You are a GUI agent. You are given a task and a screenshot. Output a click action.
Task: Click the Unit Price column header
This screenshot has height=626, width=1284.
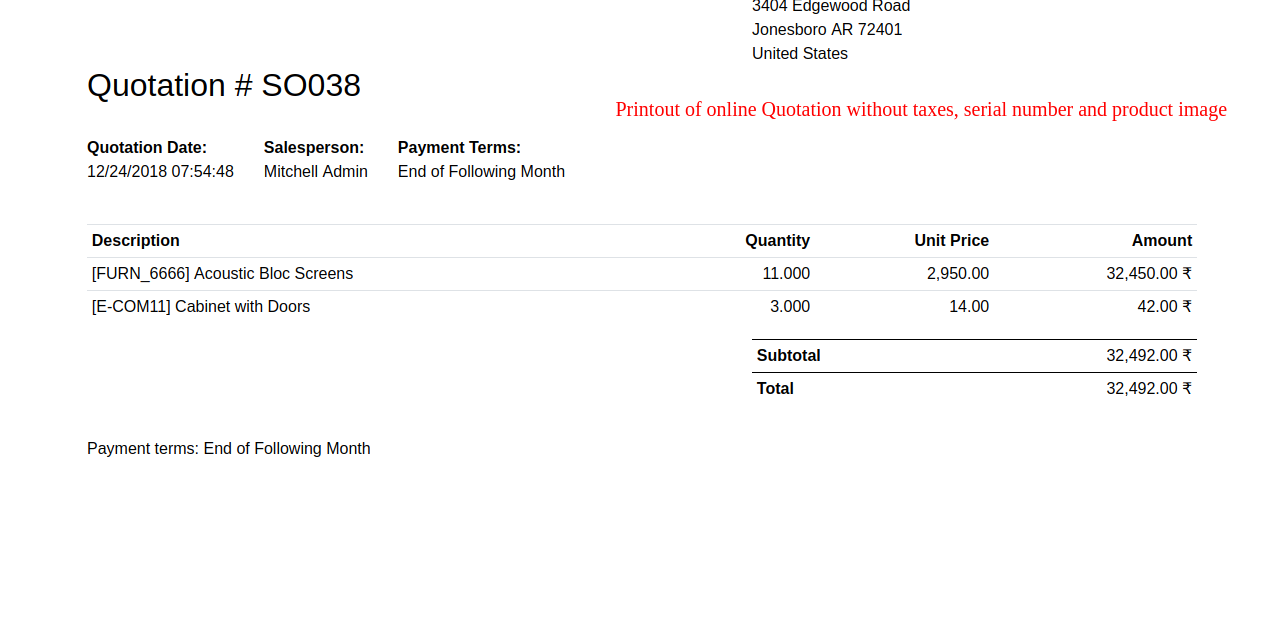tap(951, 241)
